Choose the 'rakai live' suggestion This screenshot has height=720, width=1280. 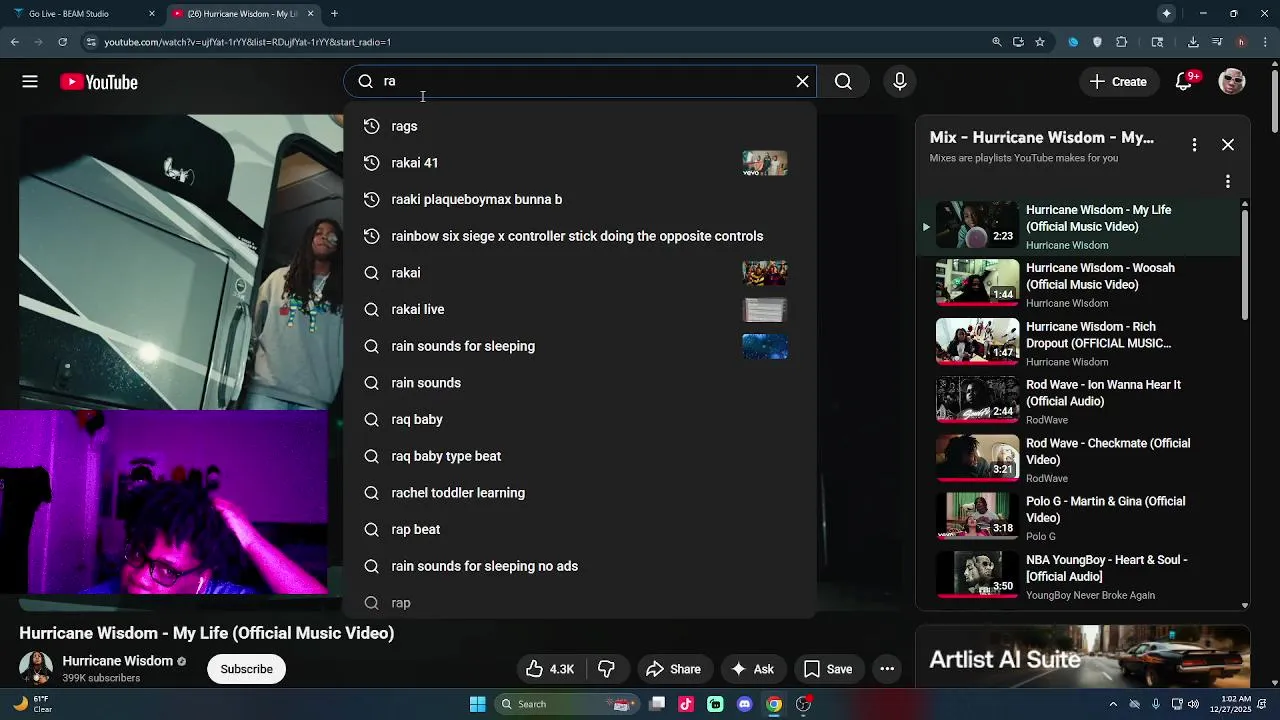pyautogui.click(x=580, y=309)
